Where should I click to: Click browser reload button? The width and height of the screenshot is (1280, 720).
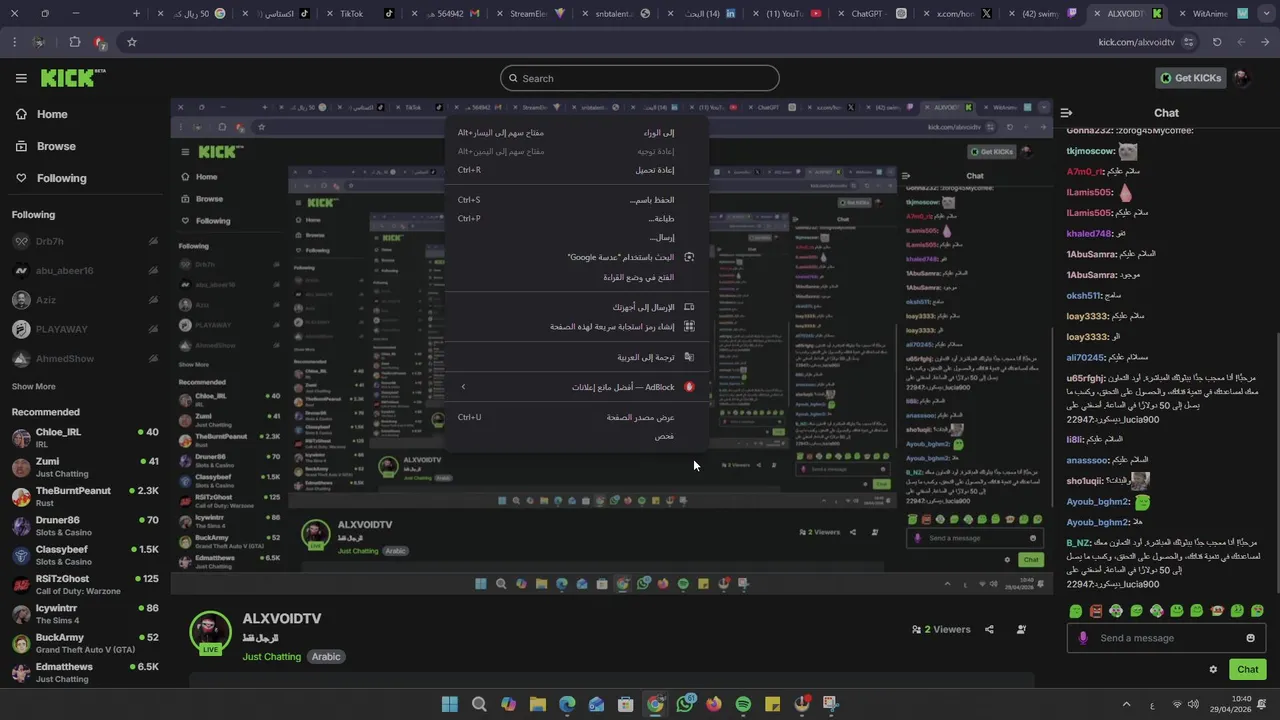pyautogui.click(x=1217, y=42)
